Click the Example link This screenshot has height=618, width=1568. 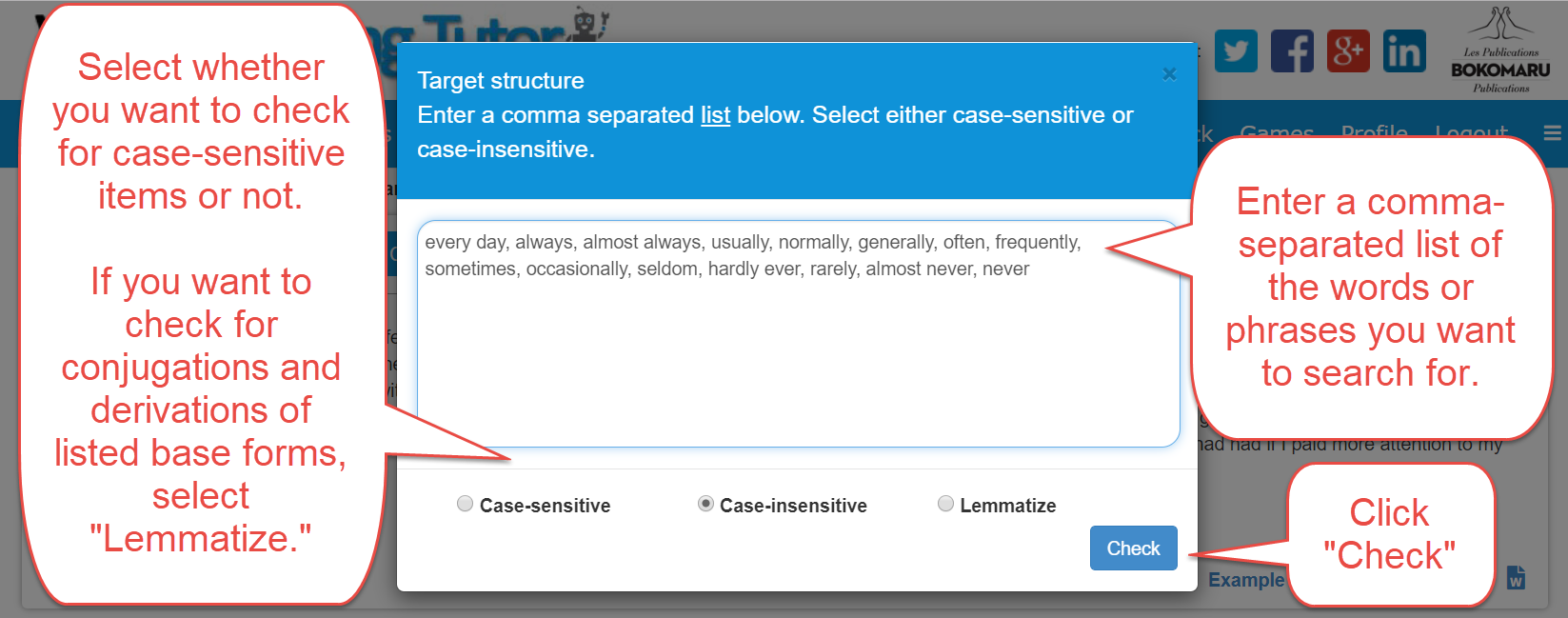click(x=1245, y=580)
